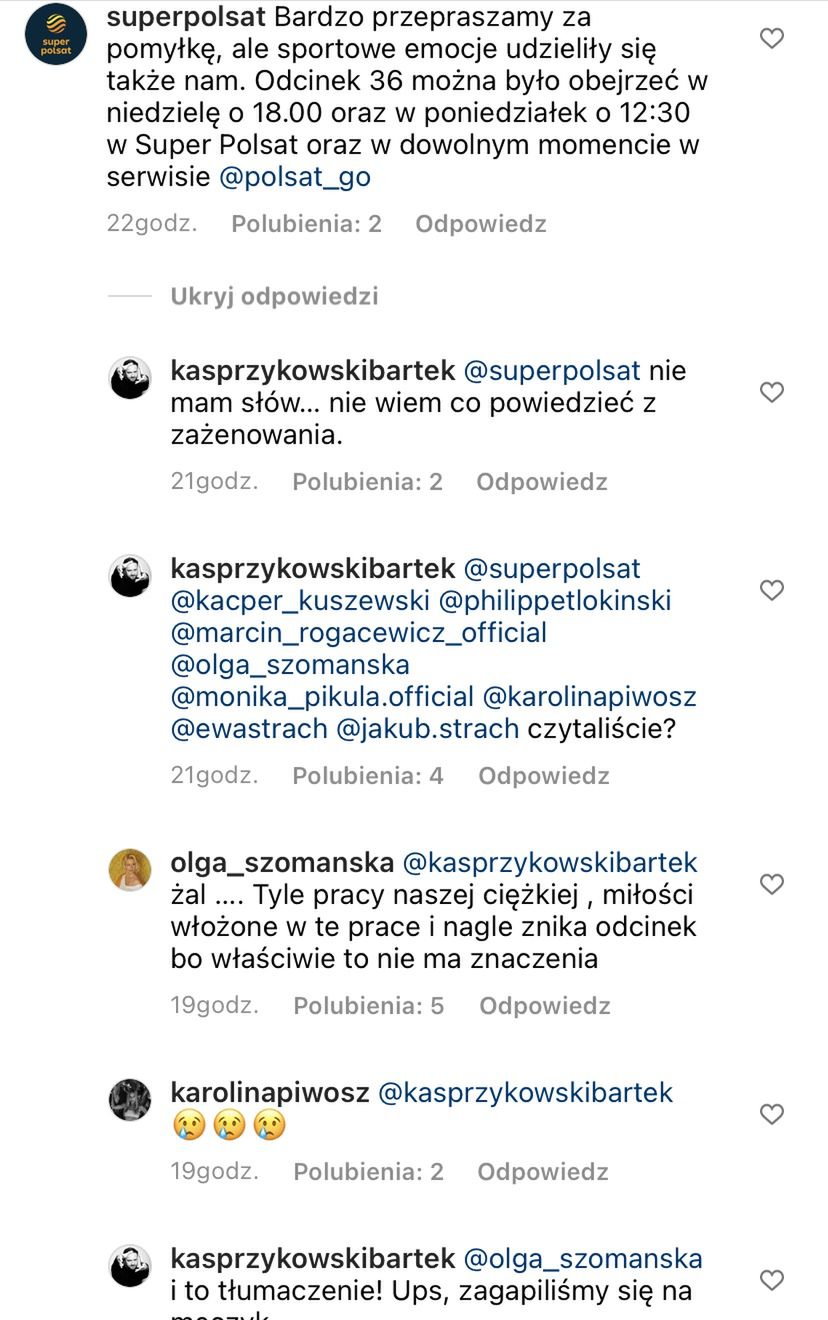Like kasprzykowskibartek's 'nie mam słów' comment
The width and height of the screenshot is (828, 1320).
(x=772, y=393)
